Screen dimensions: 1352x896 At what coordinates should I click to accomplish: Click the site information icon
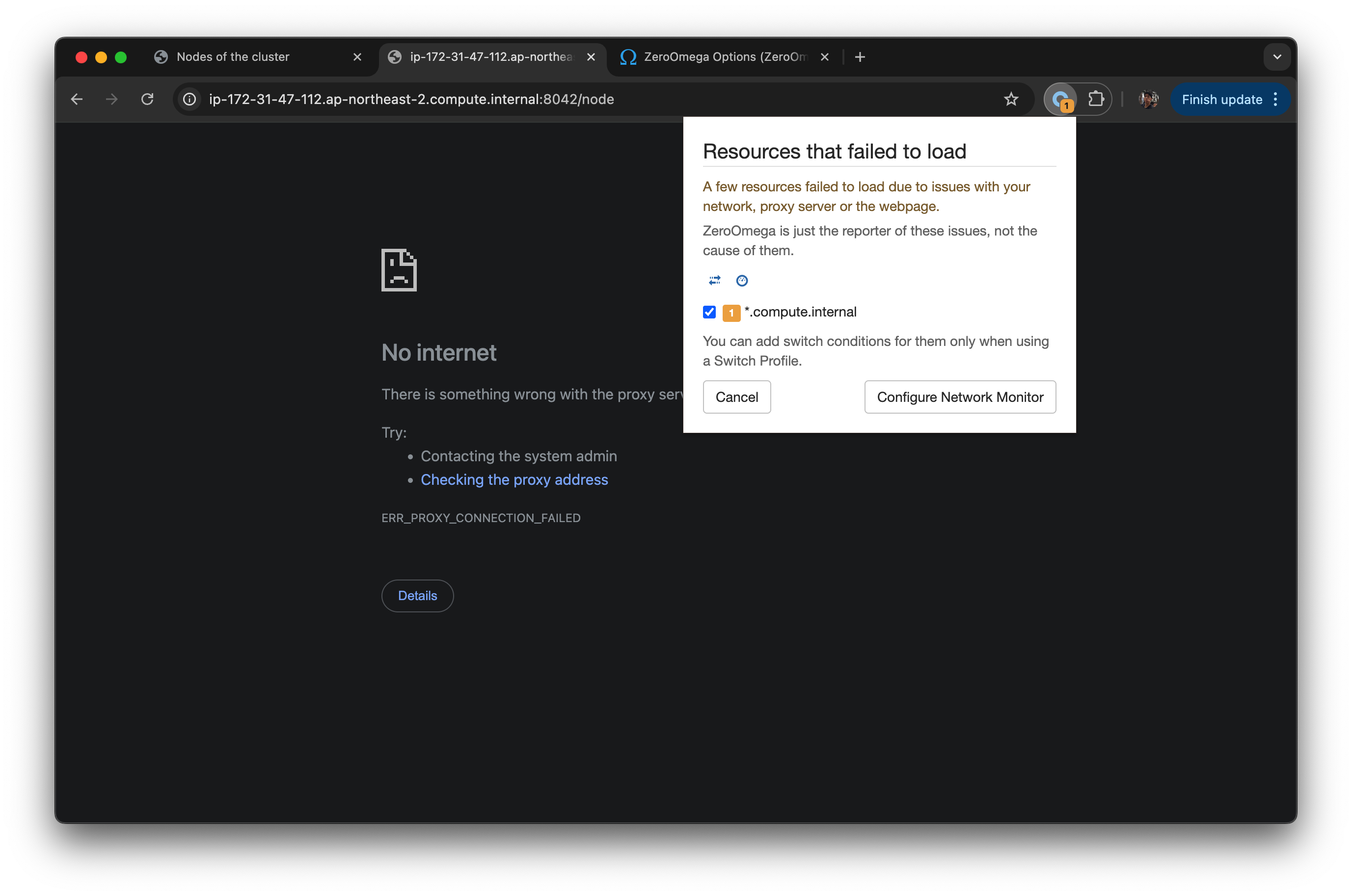point(190,100)
